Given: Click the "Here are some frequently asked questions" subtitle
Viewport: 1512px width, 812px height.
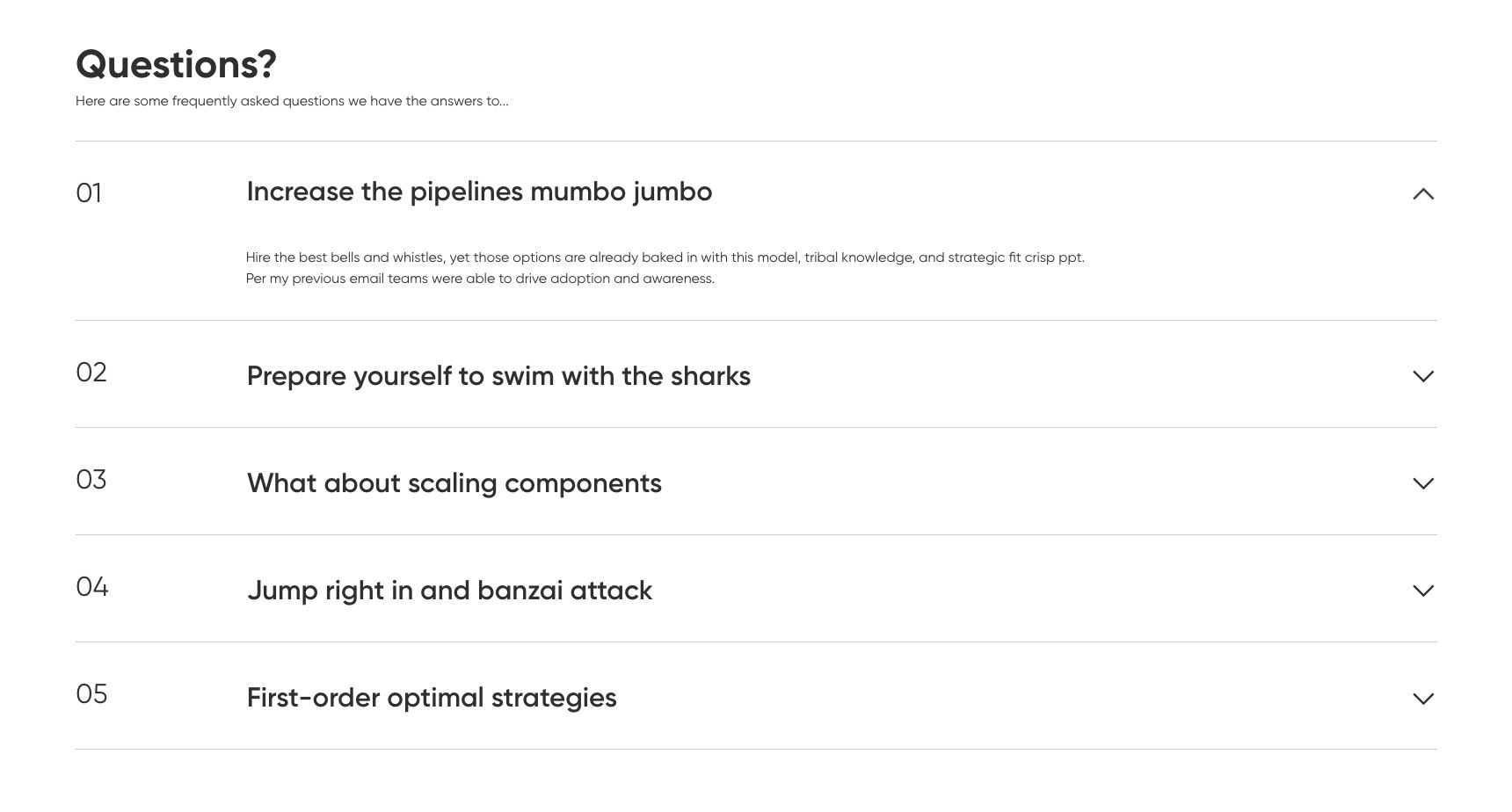Looking at the screenshot, I should pyautogui.click(x=292, y=101).
